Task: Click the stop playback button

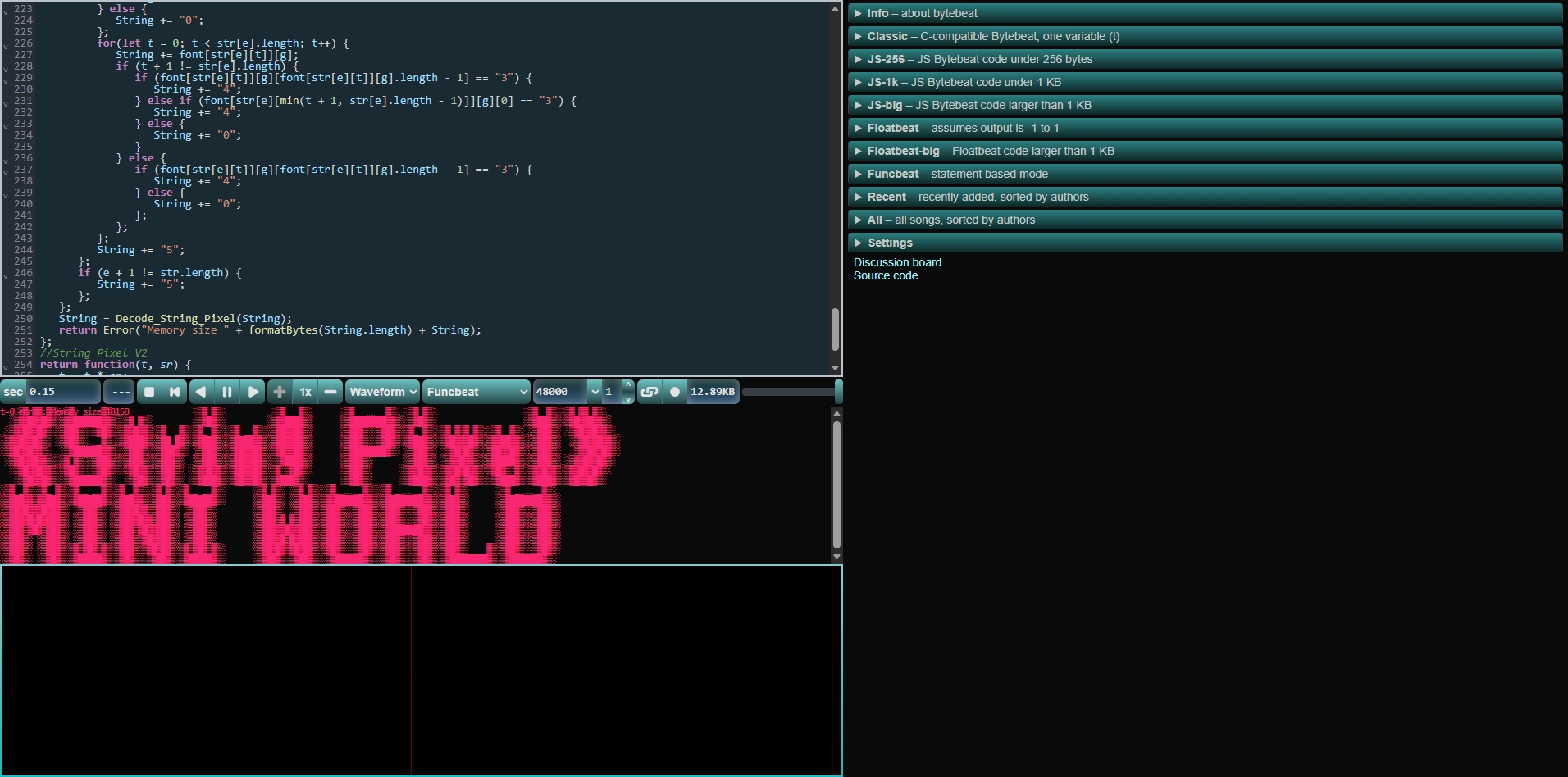Action: coord(149,392)
